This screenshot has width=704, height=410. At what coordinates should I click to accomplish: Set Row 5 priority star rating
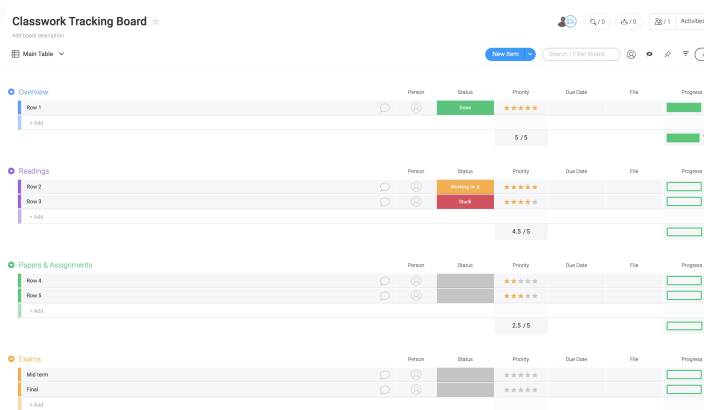tap(521, 295)
